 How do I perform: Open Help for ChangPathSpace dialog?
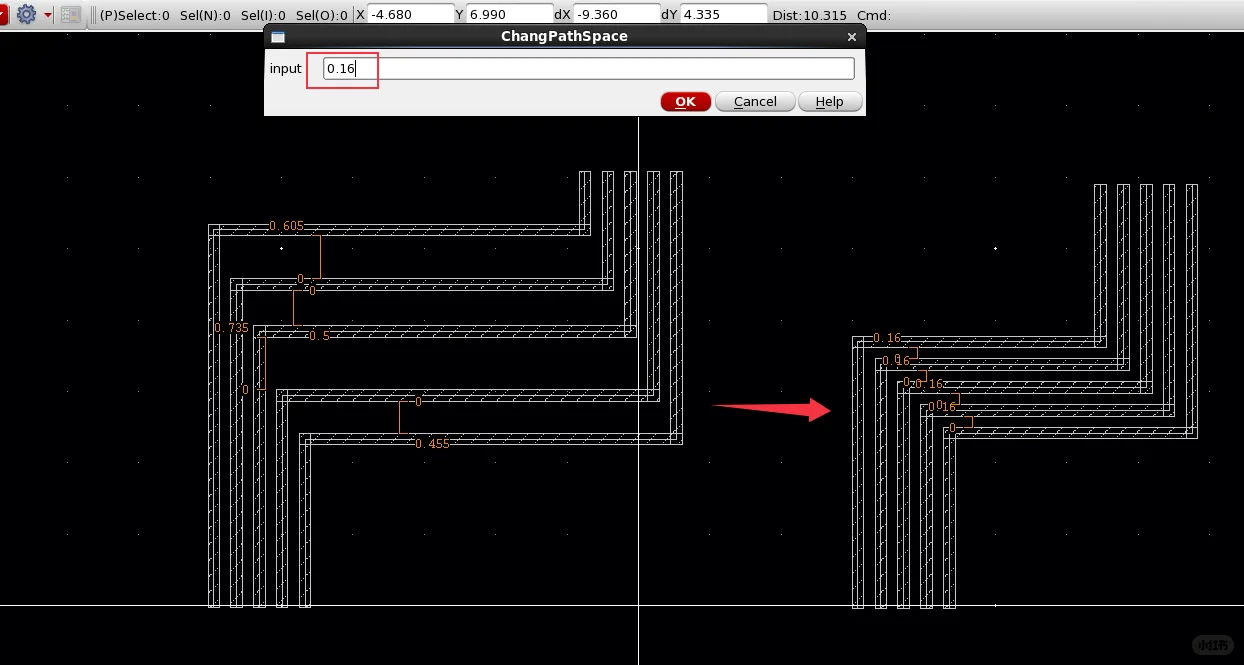(x=829, y=101)
